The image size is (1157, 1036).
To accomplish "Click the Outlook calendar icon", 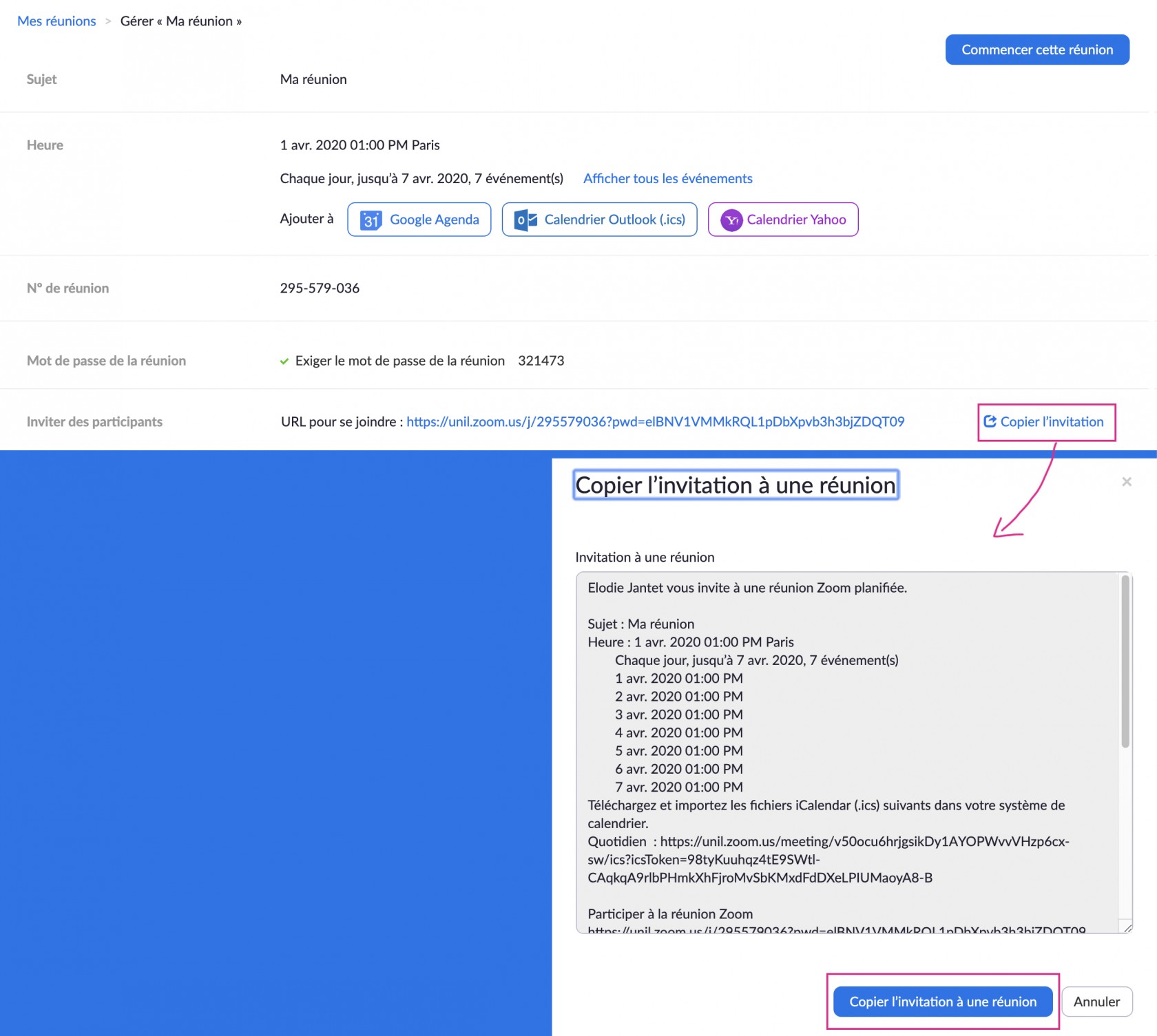I will [525, 220].
